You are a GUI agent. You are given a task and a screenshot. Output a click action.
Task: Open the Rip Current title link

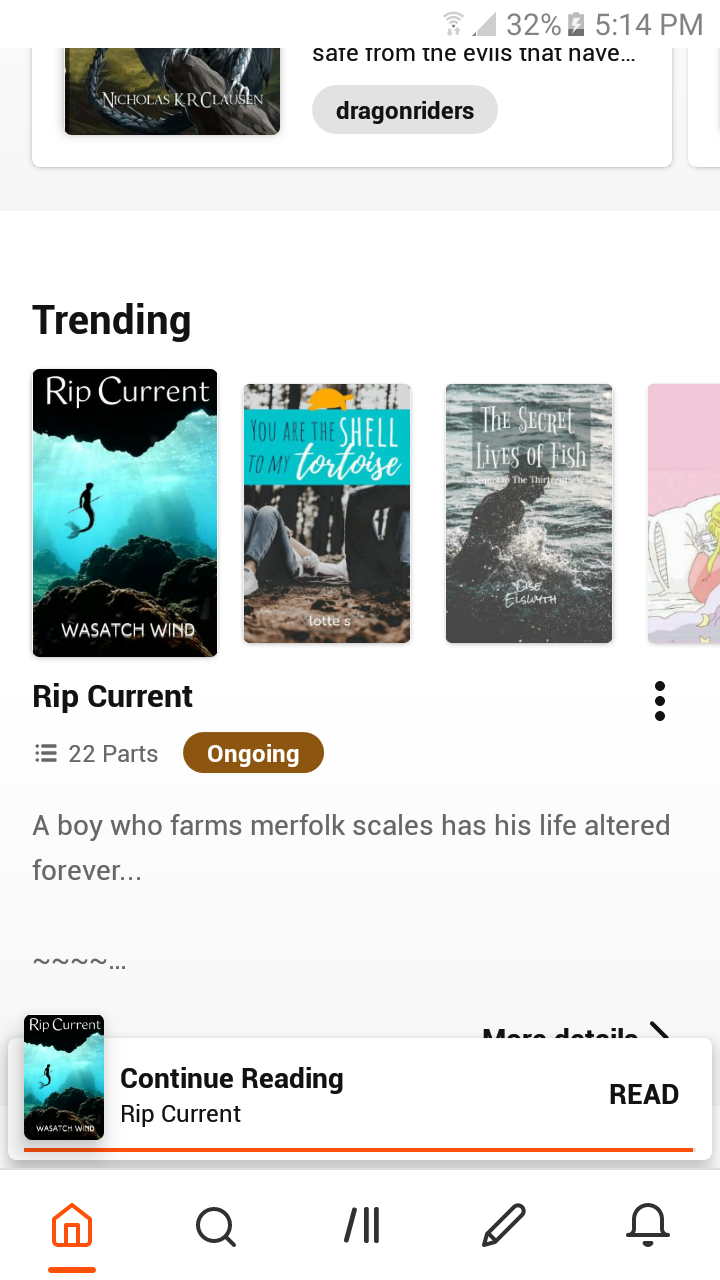pyautogui.click(x=113, y=696)
